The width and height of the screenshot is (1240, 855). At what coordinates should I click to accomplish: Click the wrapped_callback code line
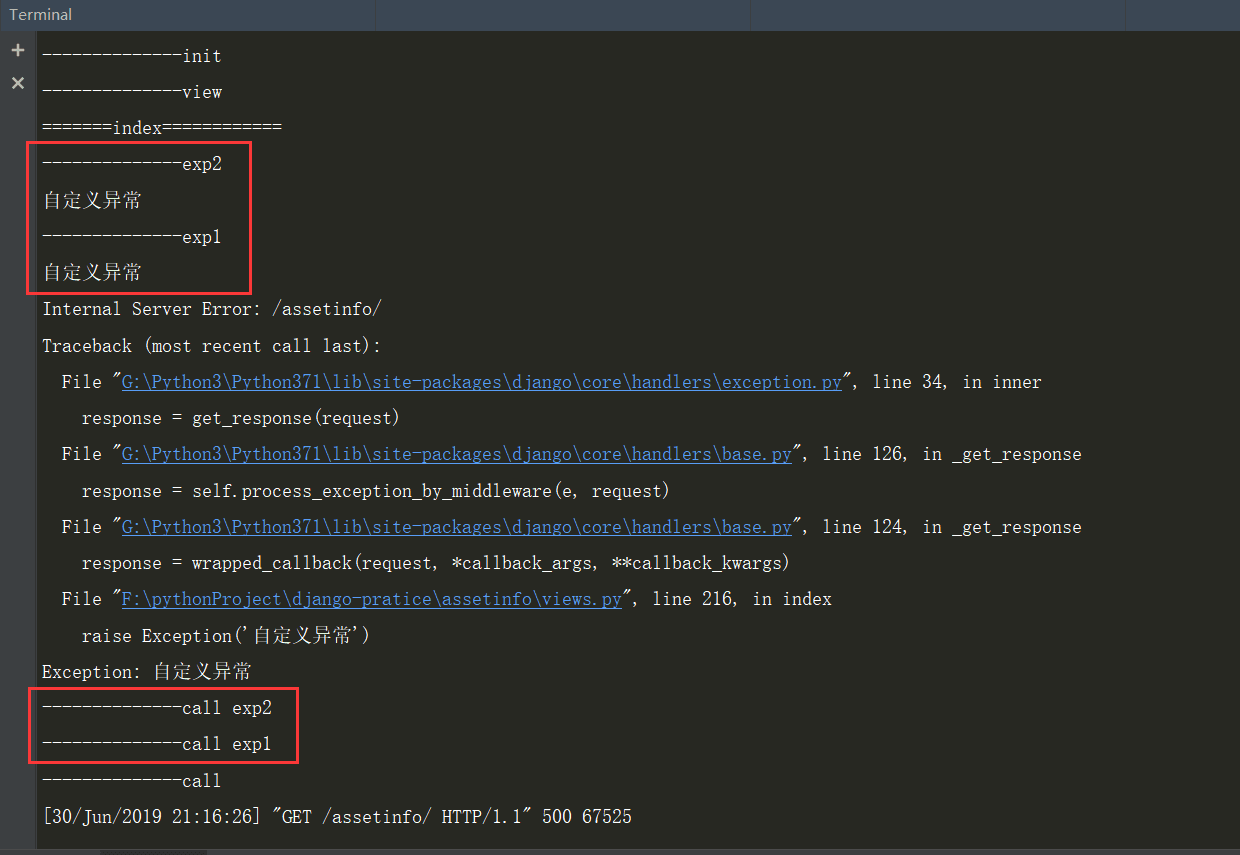pos(436,563)
